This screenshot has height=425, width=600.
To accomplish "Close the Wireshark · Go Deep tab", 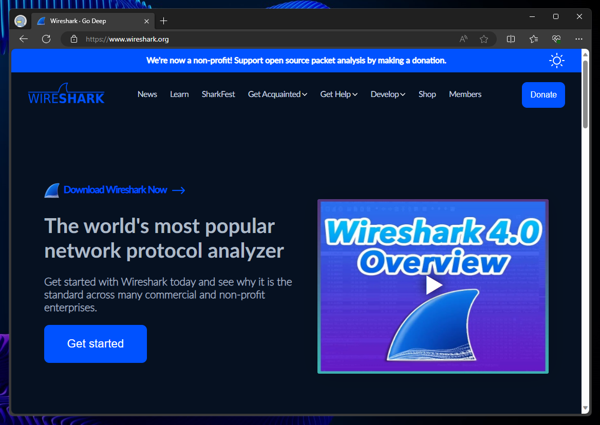I will [x=146, y=21].
